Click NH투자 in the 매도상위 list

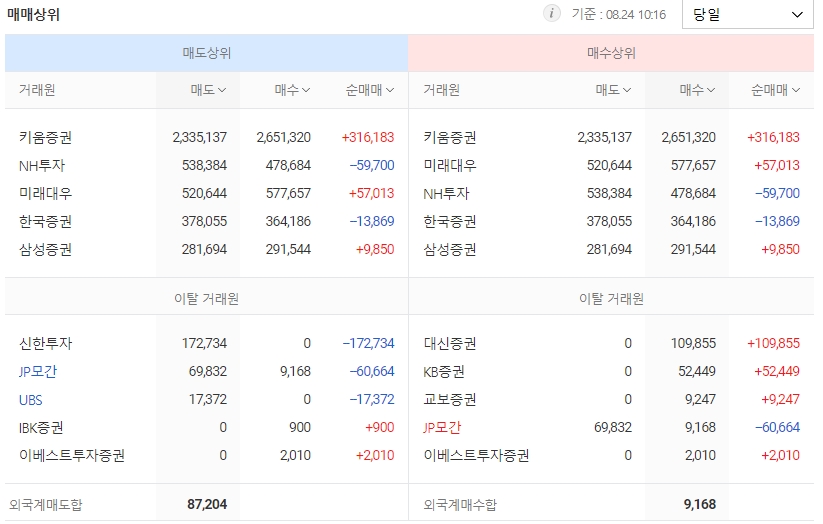tap(42, 166)
